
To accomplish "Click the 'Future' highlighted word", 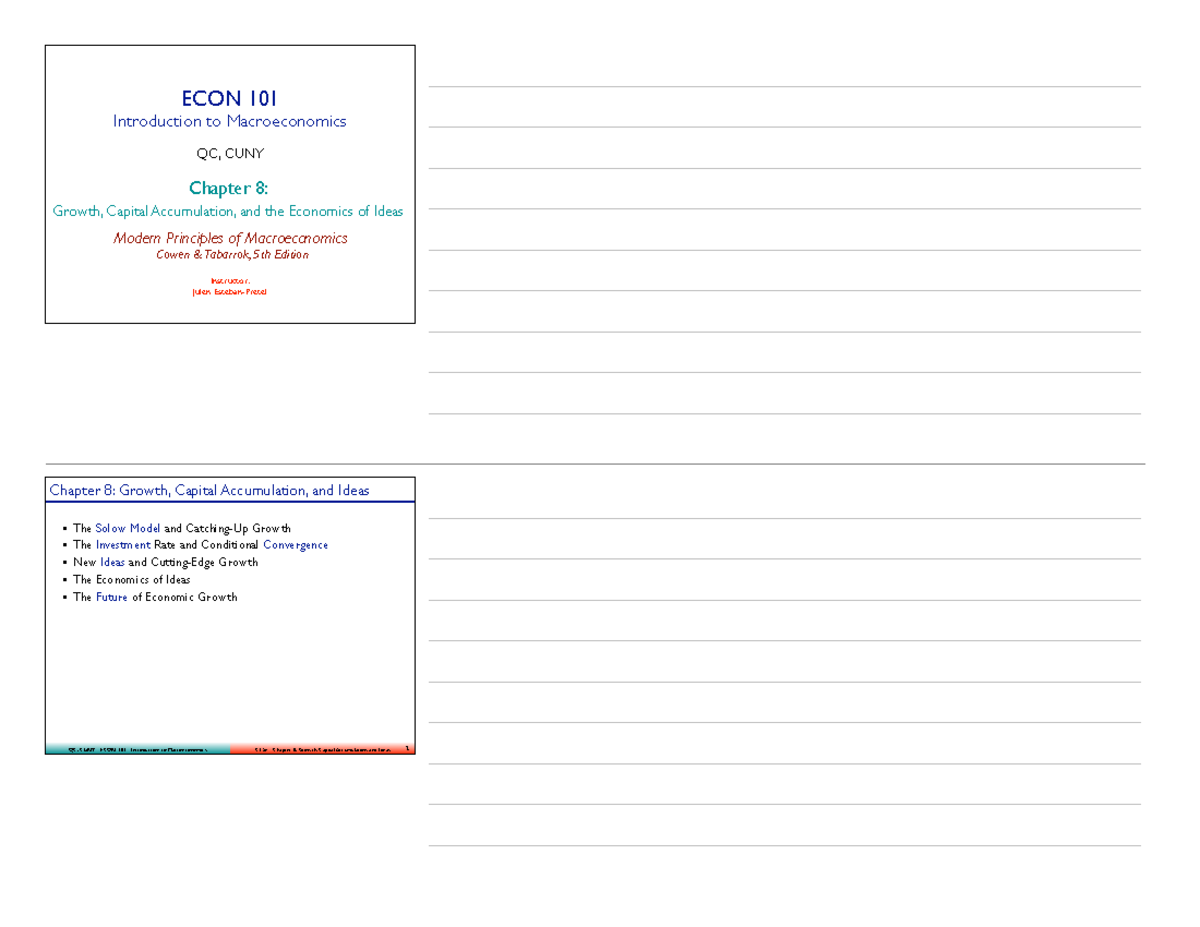I will tap(112, 597).
